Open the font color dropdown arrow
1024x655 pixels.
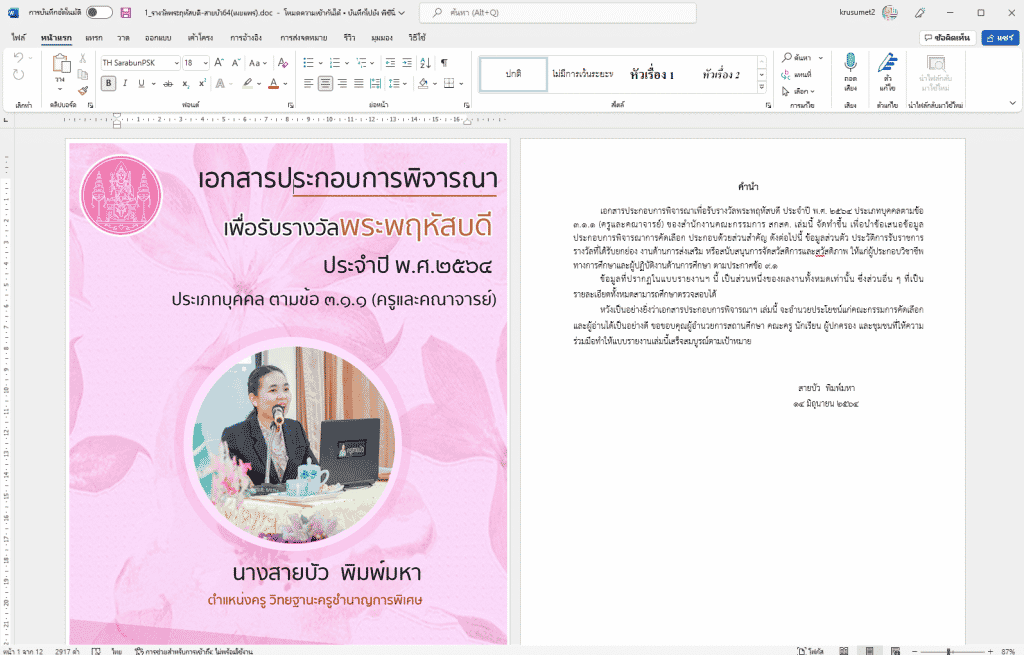285,84
